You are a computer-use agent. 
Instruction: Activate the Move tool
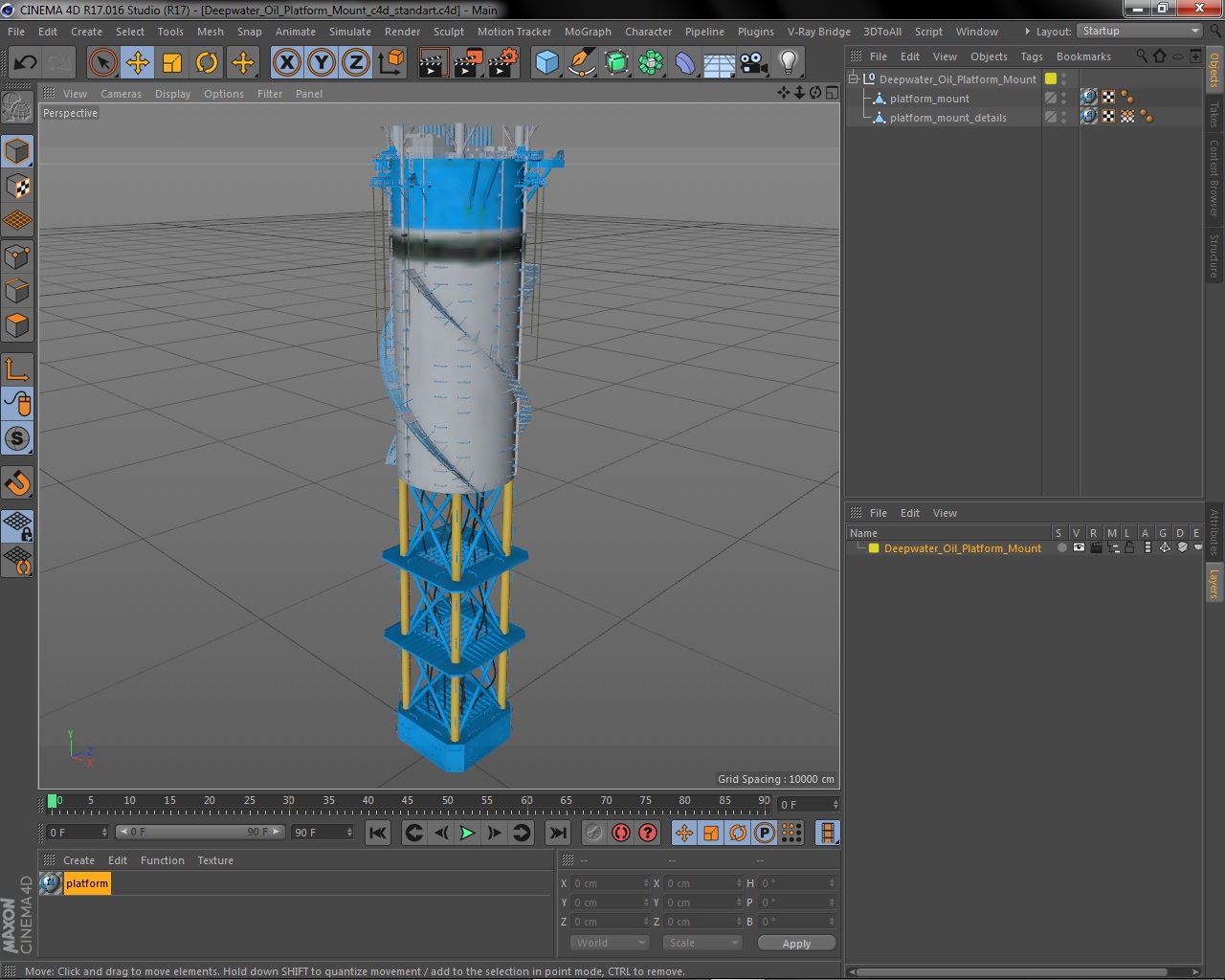138,63
